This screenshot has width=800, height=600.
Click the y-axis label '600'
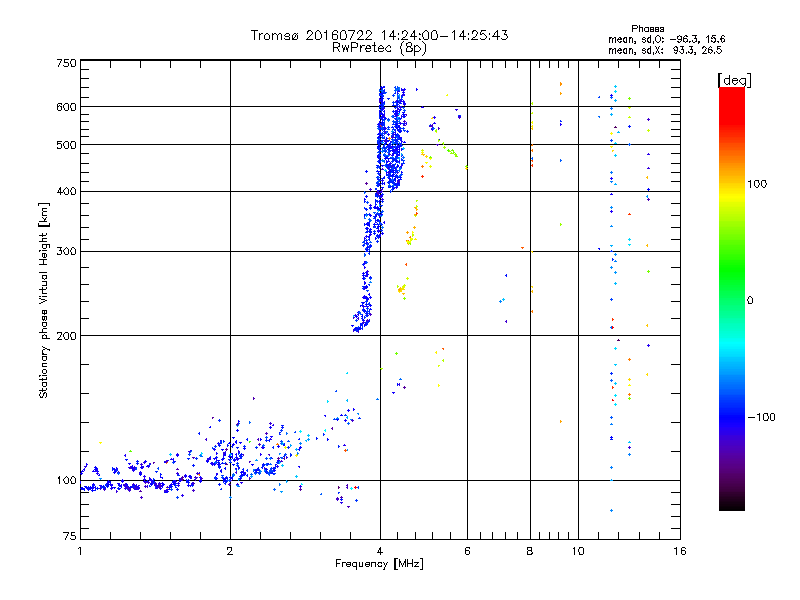click(x=67, y=107)
